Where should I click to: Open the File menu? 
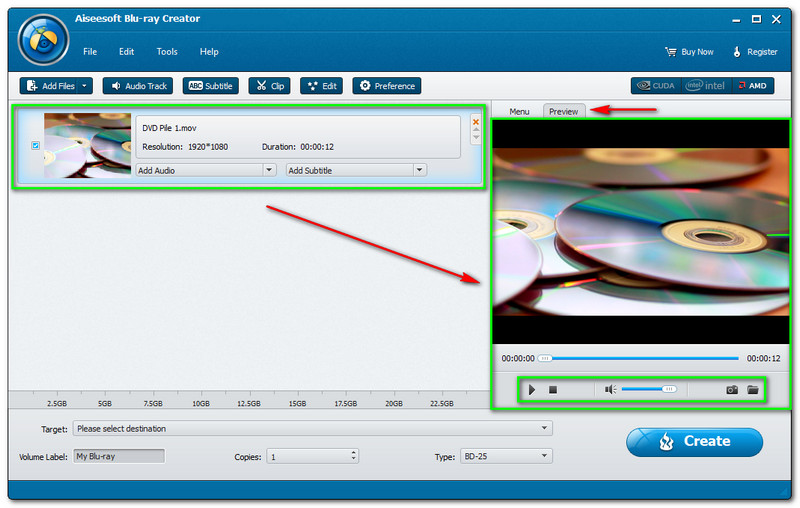click(90, 52)
